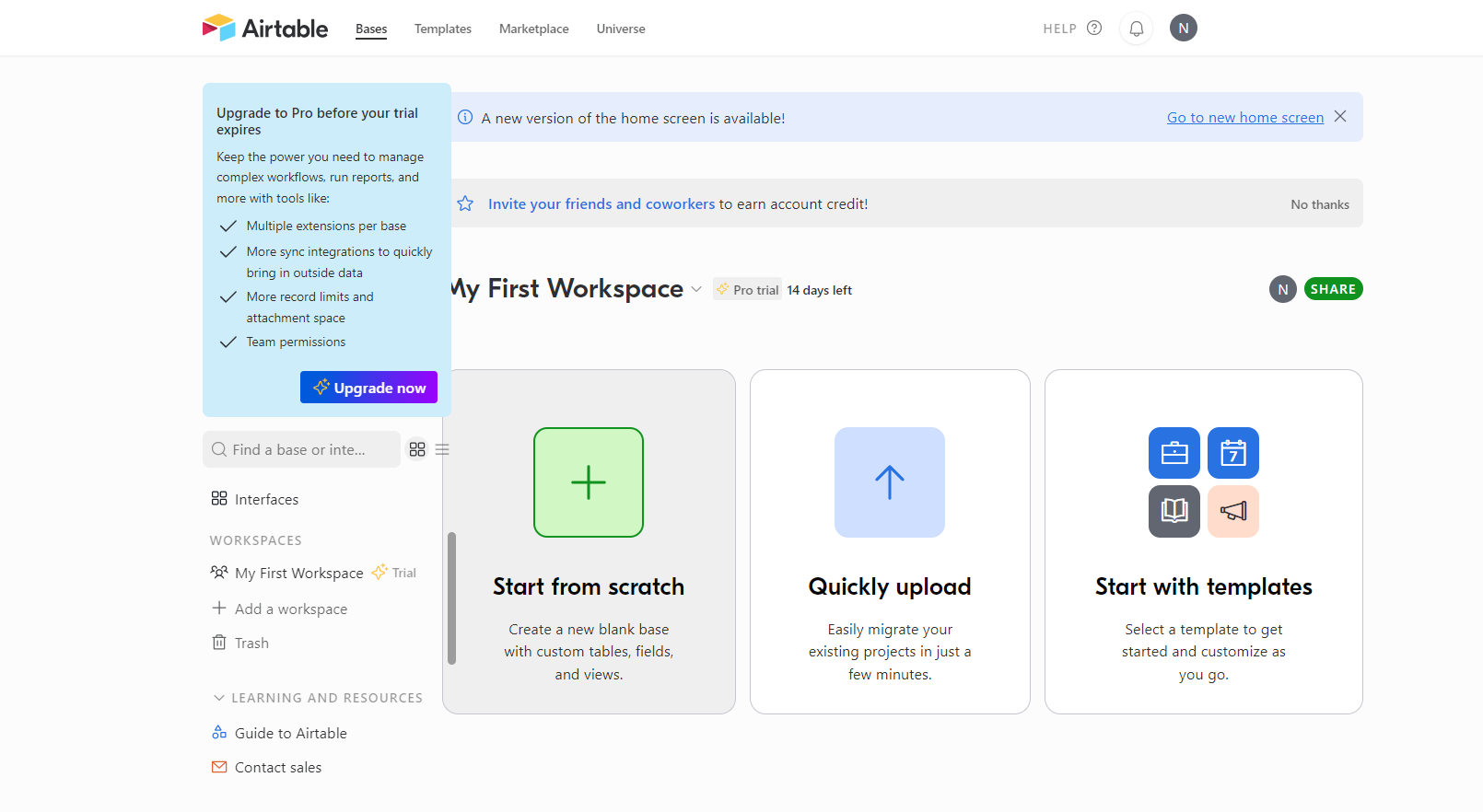Image resolution: width=1483 pixels, height=812 pixels.
Task: Click the trash can icon
Action: (x=219, y=642)
